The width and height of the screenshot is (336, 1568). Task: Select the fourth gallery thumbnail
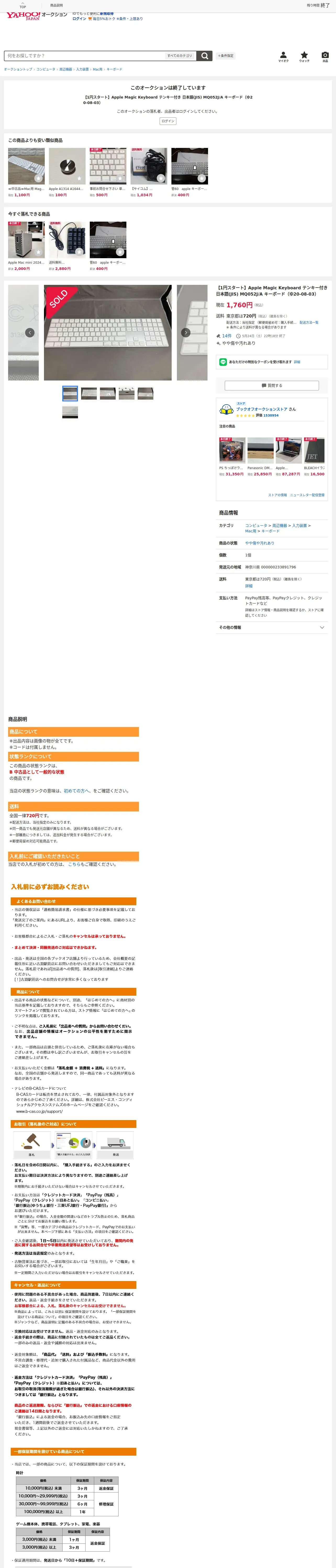127,393
